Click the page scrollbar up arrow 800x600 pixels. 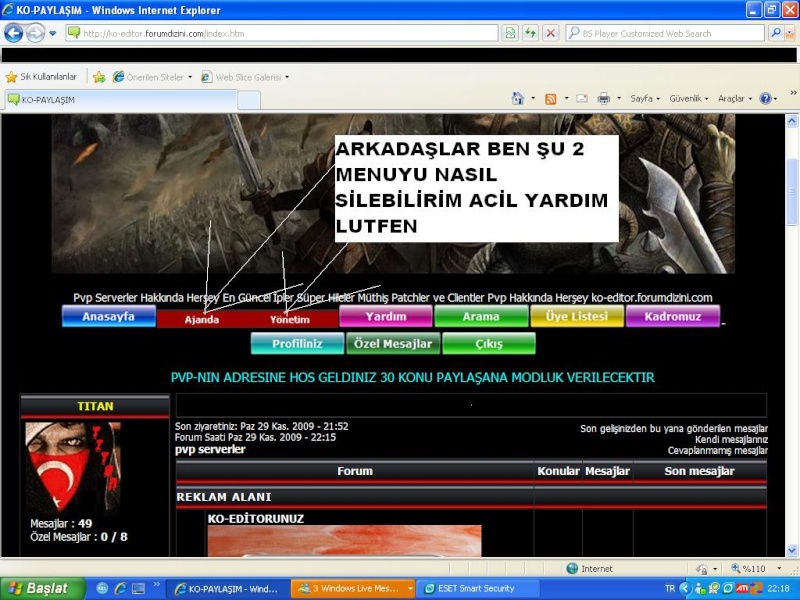pyautogui.click(x=792, y=121)
